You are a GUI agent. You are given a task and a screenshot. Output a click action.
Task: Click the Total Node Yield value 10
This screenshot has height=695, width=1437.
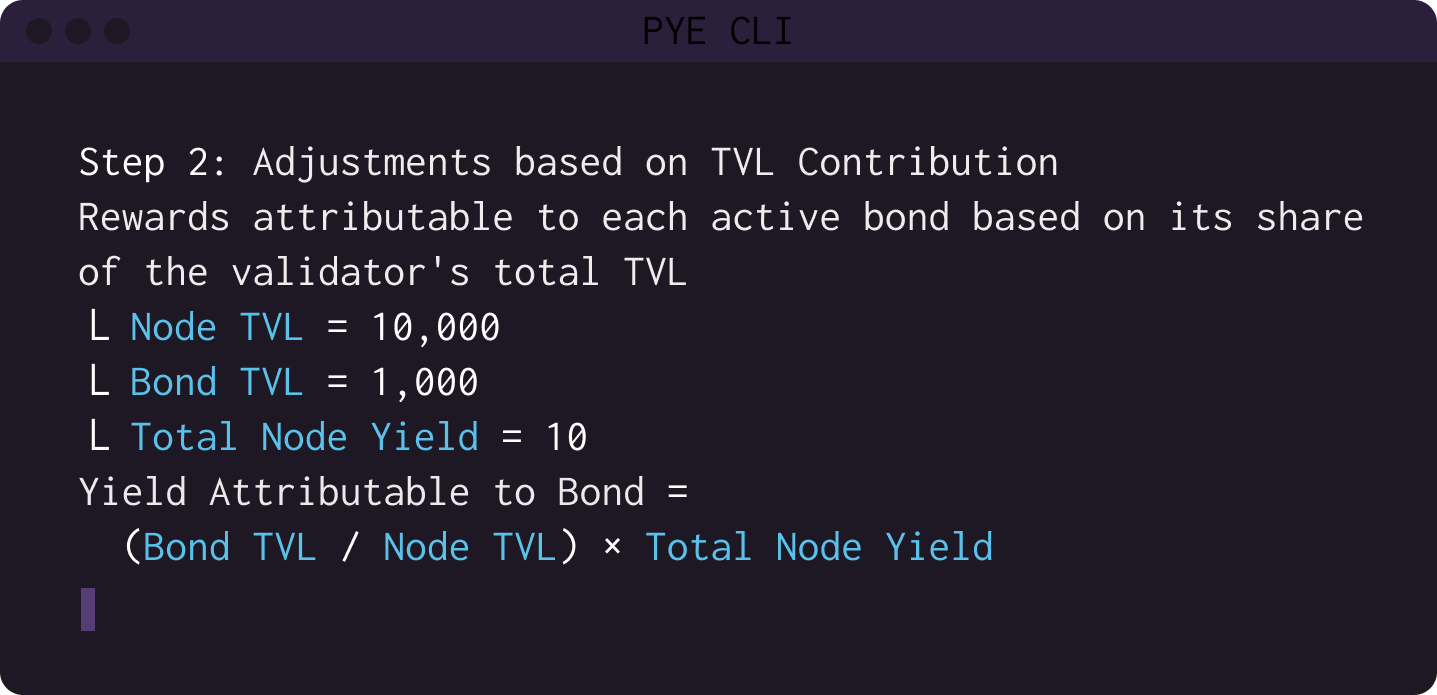[566, 437]
